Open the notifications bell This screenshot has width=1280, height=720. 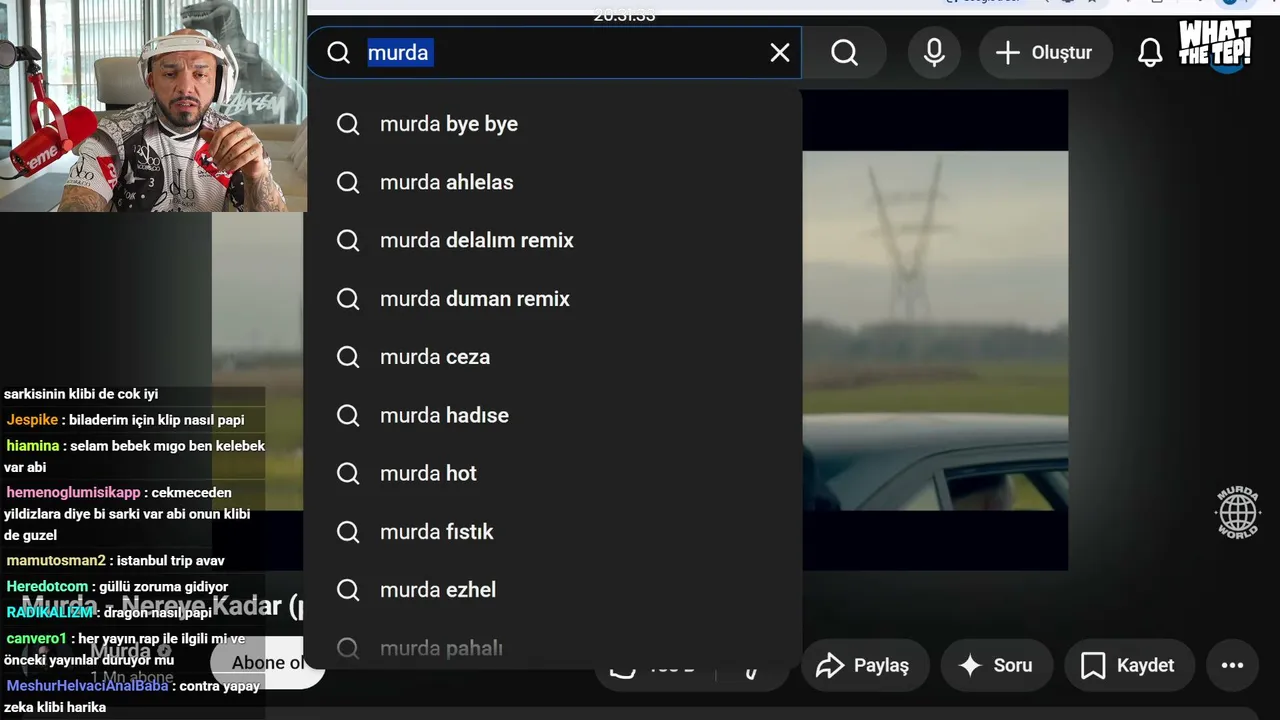click(1150, 53)
